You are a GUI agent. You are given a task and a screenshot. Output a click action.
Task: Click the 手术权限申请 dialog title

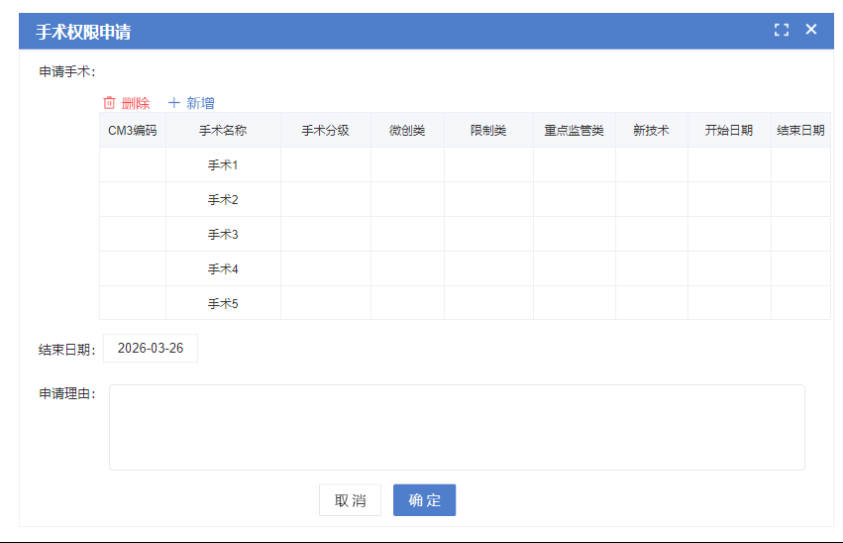(83, 32)
